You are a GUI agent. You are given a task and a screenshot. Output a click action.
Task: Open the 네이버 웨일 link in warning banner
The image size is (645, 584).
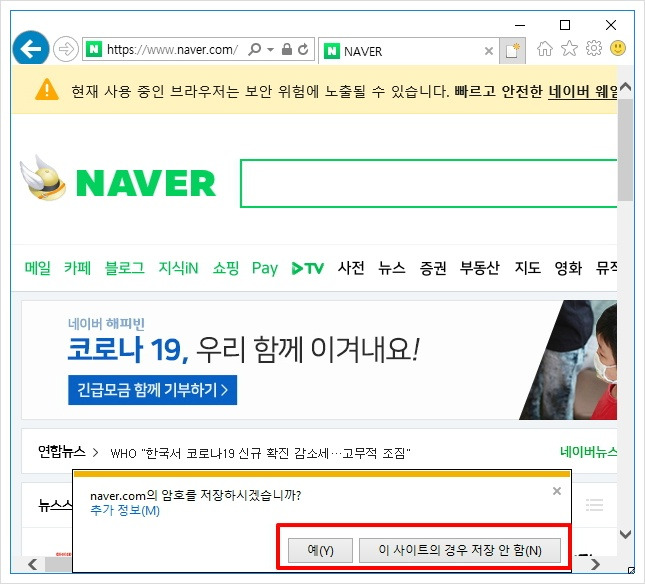582,91
